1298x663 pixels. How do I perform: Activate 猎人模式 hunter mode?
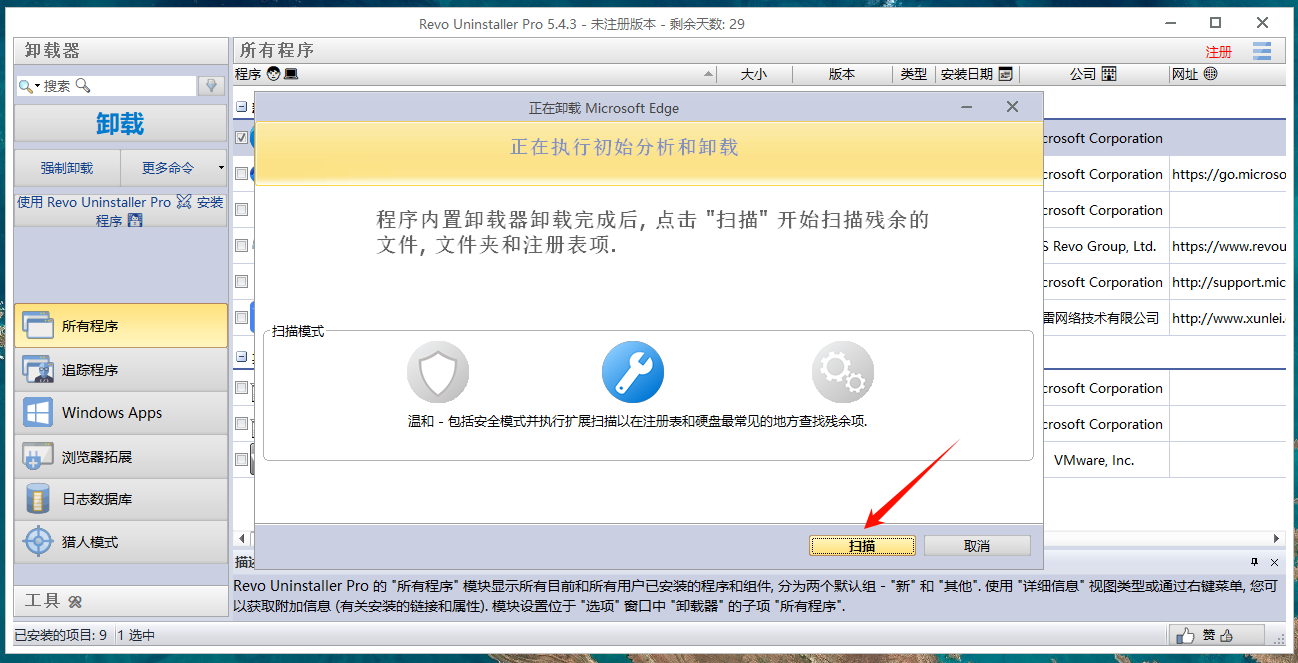pos(120,542)
